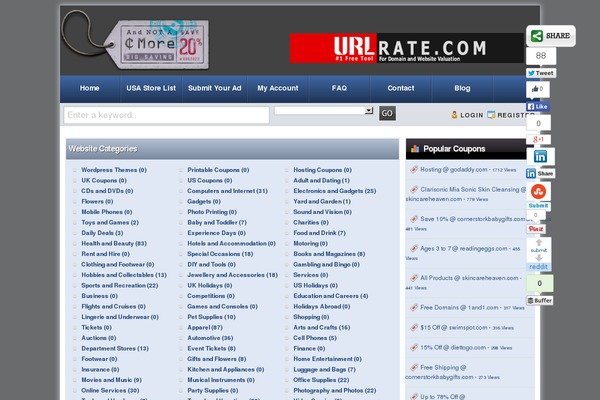Click the URLRATE.COM banner ad

[x=407, y=48]
